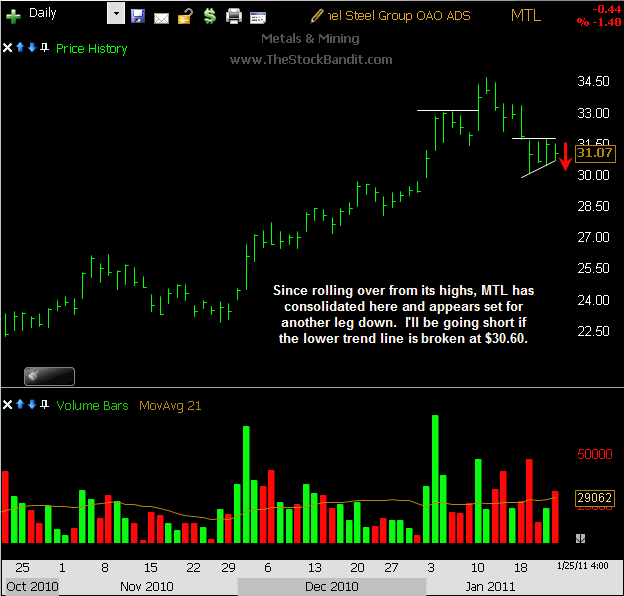Click the Oct 2010 month label

pyautogui.click(x=32, y=586)
